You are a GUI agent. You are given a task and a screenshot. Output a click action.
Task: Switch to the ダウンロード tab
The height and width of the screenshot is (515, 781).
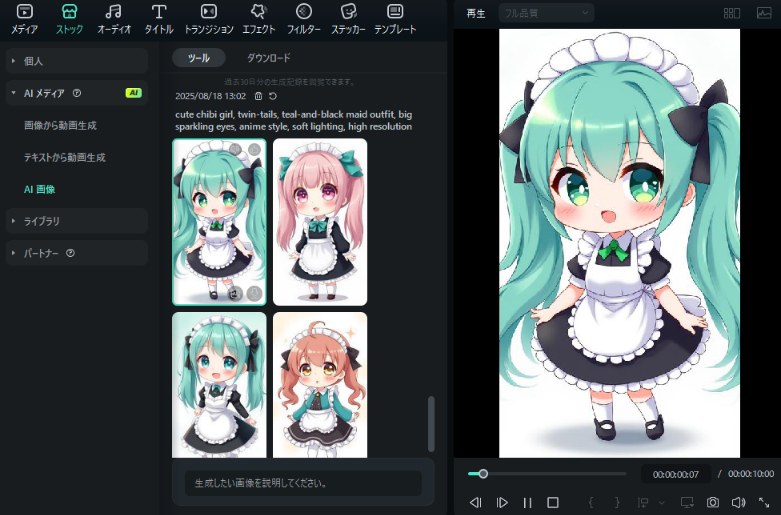click(x=268, y=58)
